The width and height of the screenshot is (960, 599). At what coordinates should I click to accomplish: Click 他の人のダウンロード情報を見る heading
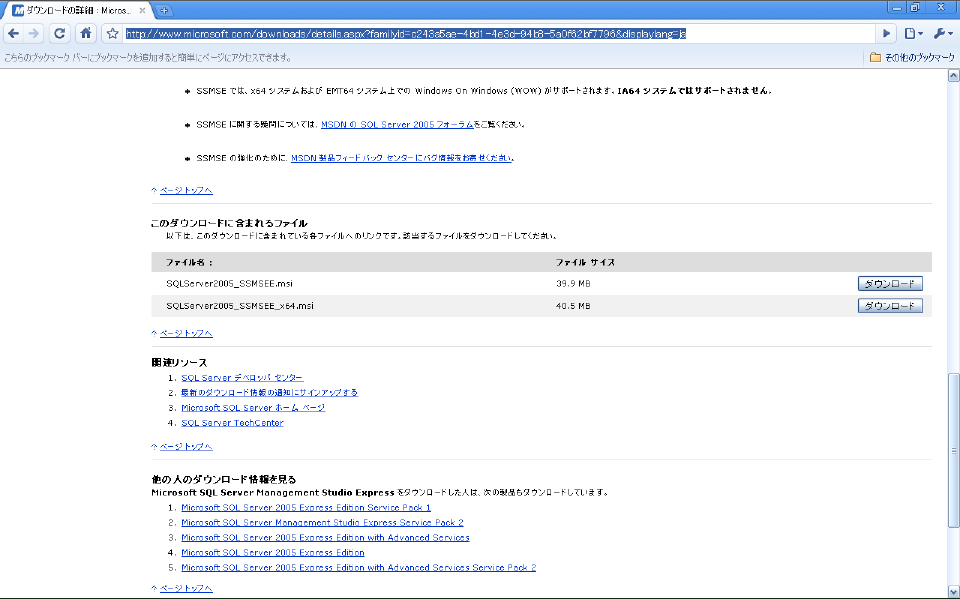(223, 479)
